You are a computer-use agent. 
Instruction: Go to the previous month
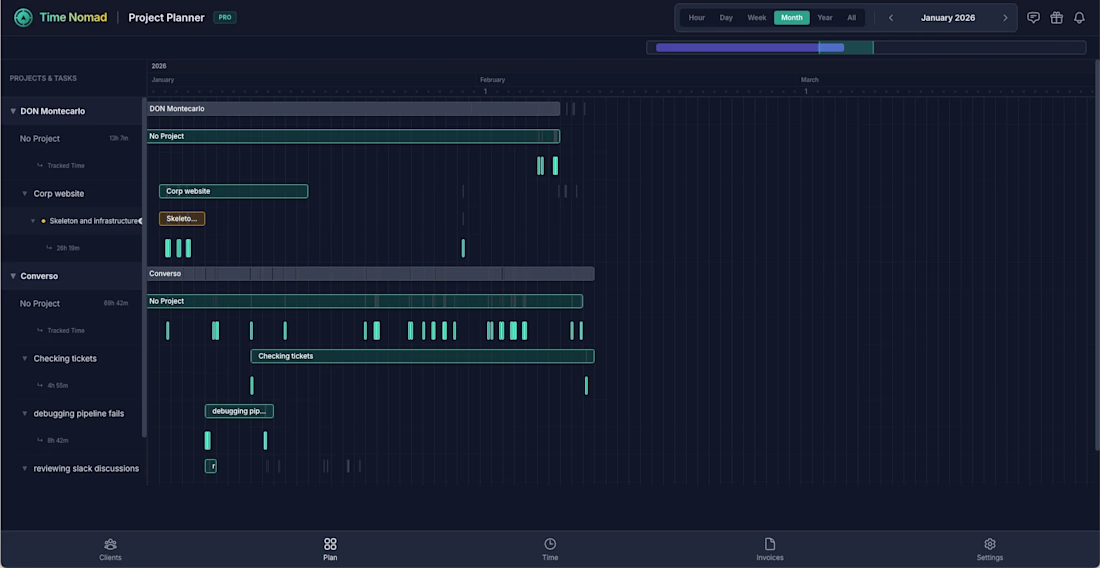pyautogui.click(x=891, y=18)
